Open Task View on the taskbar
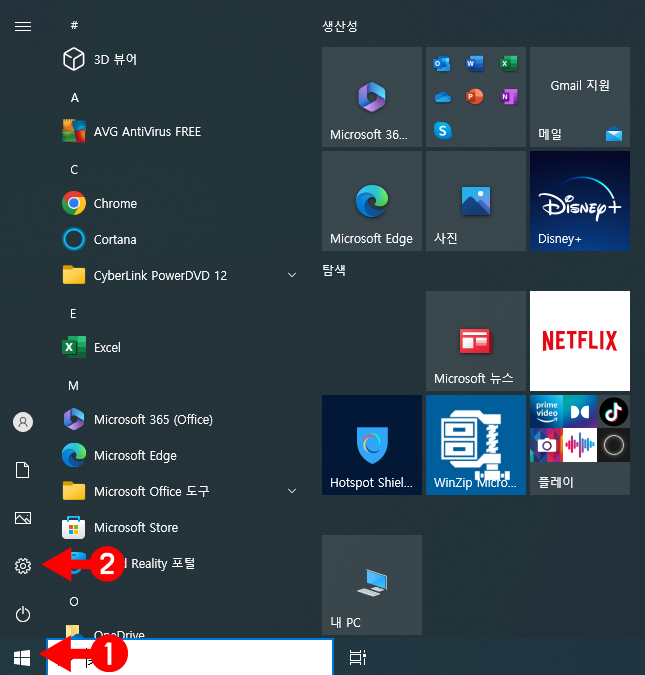The image size is (645, 675). click(x=357, y=657)
